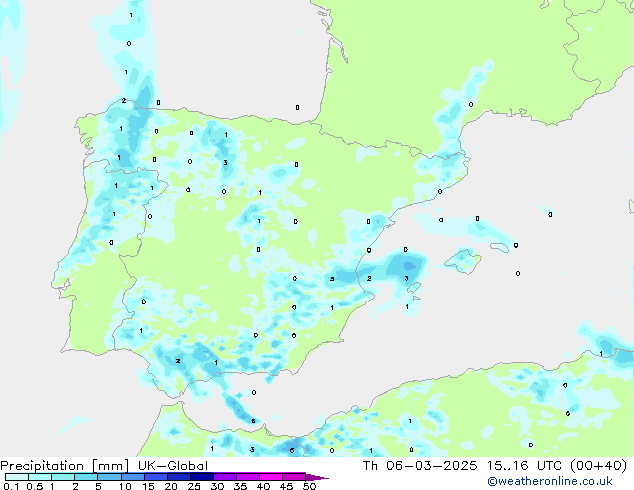Pick the 0.5–1 mm legend color swatch
The height and width of the screenshot is (490, 634).
click(40, 477)
